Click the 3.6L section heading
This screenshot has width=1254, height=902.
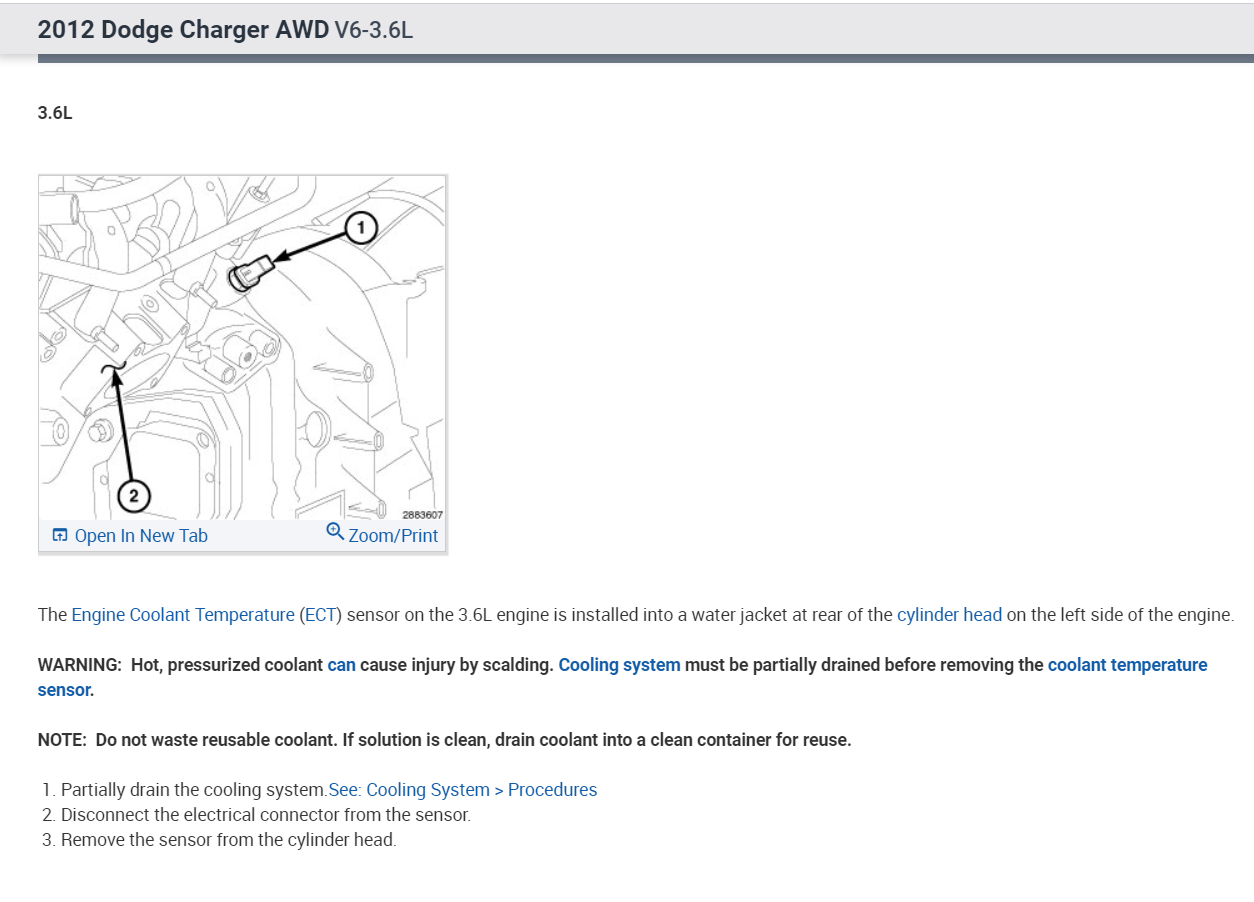55,113
